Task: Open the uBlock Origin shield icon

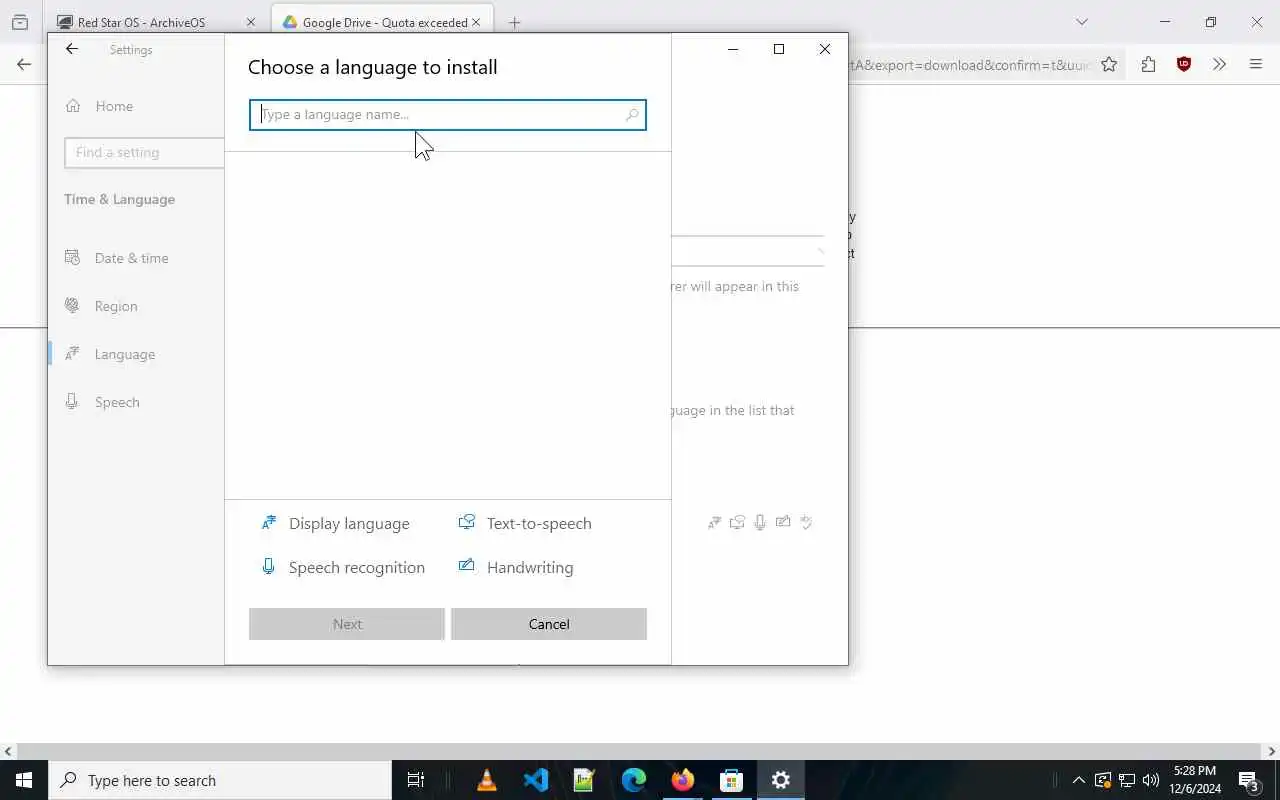Action: point(1184,64)
